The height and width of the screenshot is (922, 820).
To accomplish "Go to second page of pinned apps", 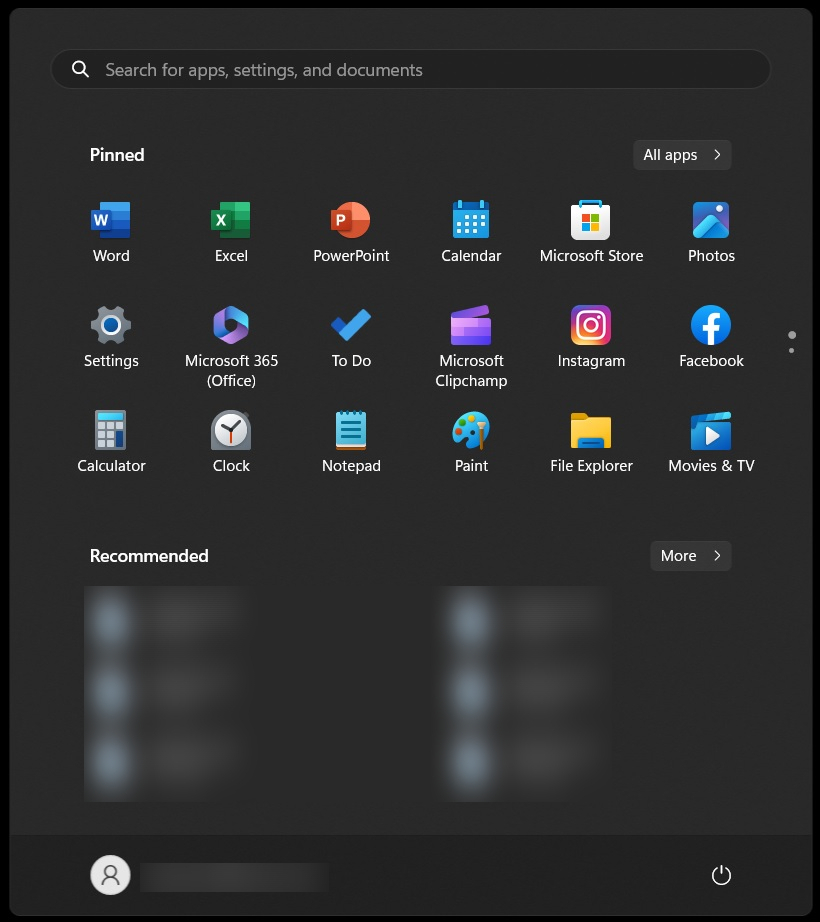I will pyautogui.click(x=792, y=350).
